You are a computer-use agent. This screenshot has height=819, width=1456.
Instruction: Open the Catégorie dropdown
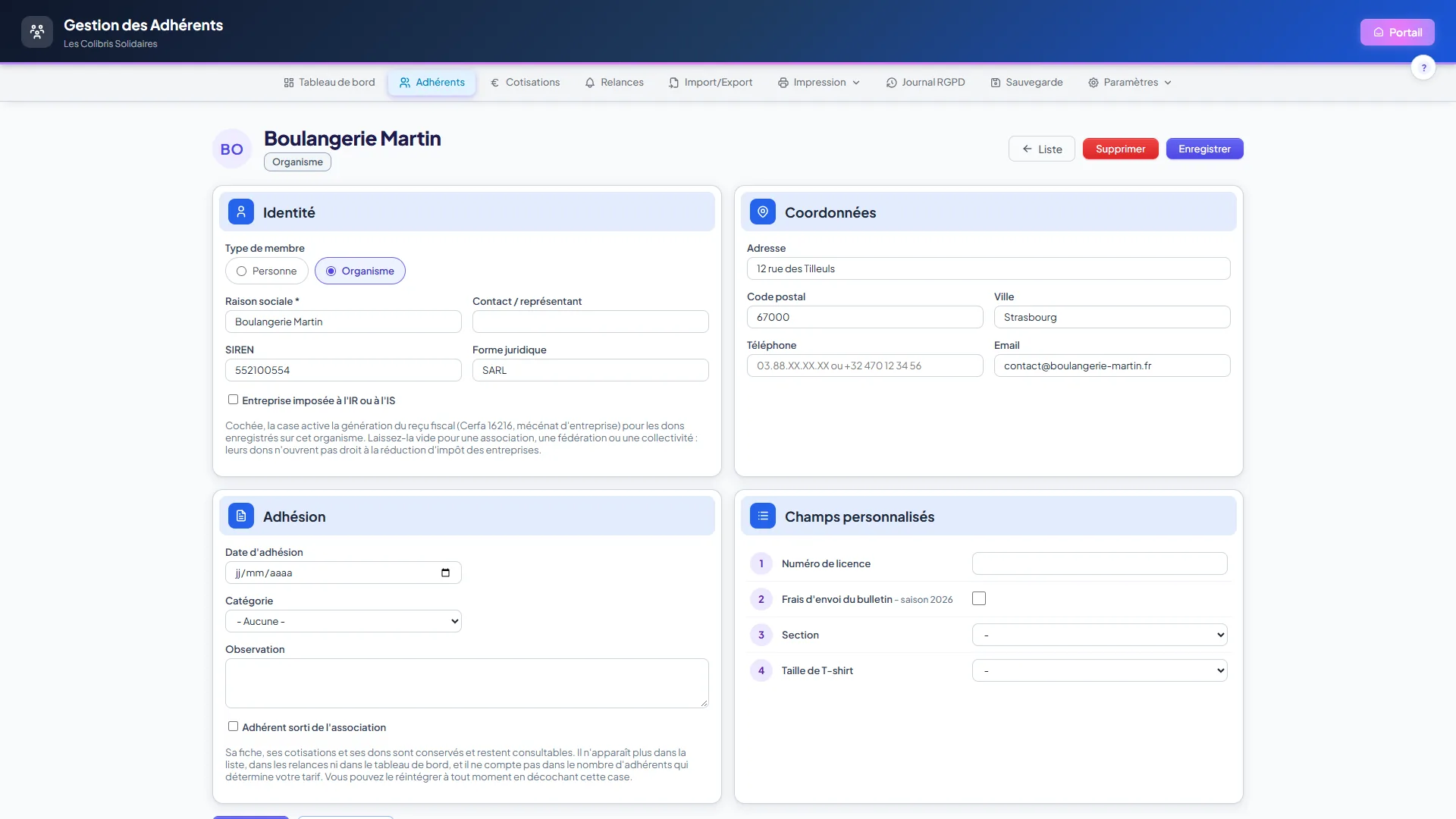(x=344, y=621)
